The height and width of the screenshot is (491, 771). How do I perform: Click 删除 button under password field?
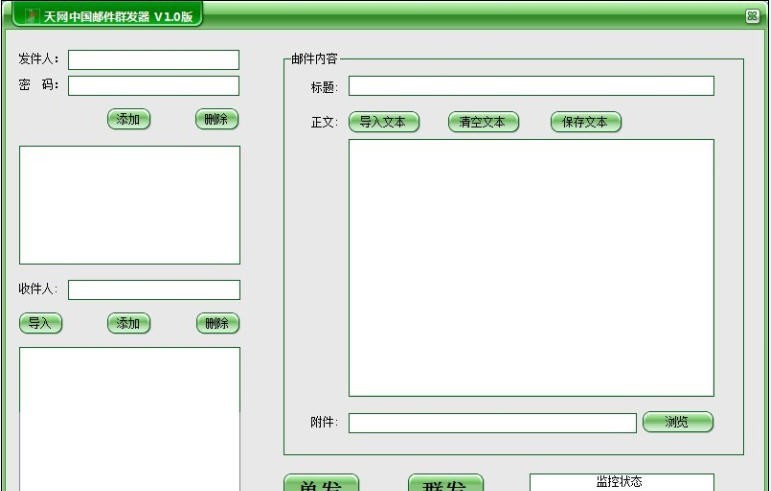click(x=217, y=119)
